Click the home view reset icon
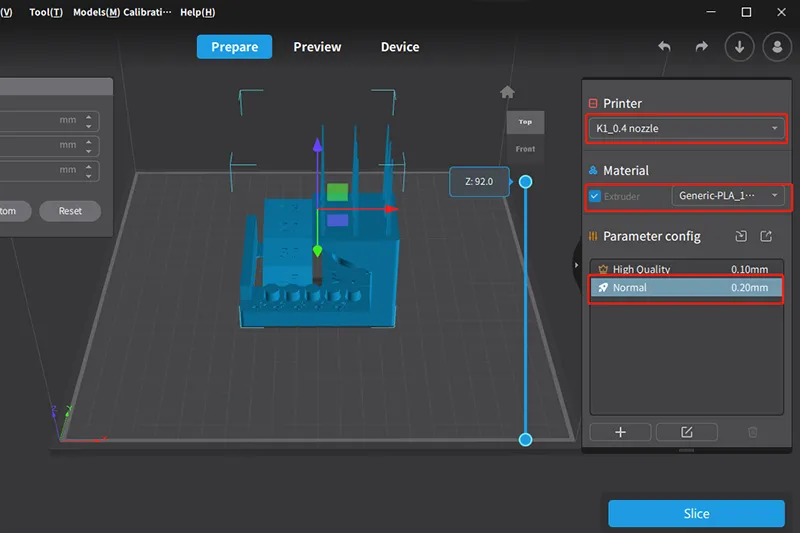 pyautogui.click(x=507, y=92)
